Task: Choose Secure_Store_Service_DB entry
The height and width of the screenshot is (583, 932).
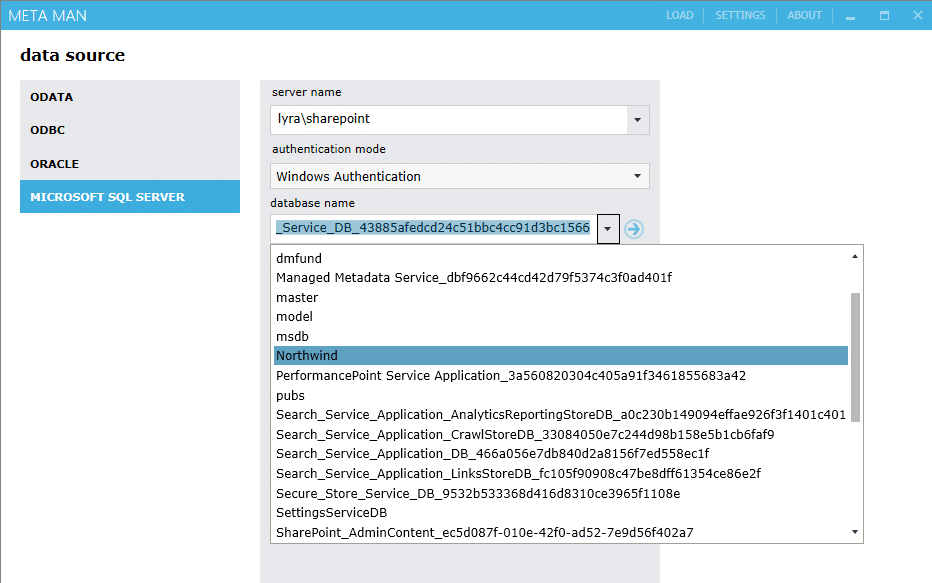Action: (x=561, y=493)
